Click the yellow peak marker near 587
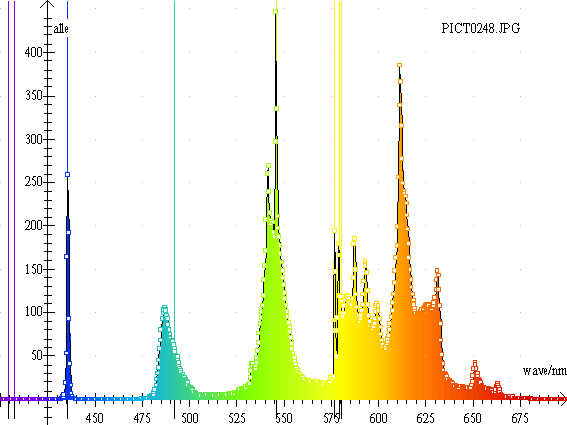The image size is (567, 425). point(354,239)
